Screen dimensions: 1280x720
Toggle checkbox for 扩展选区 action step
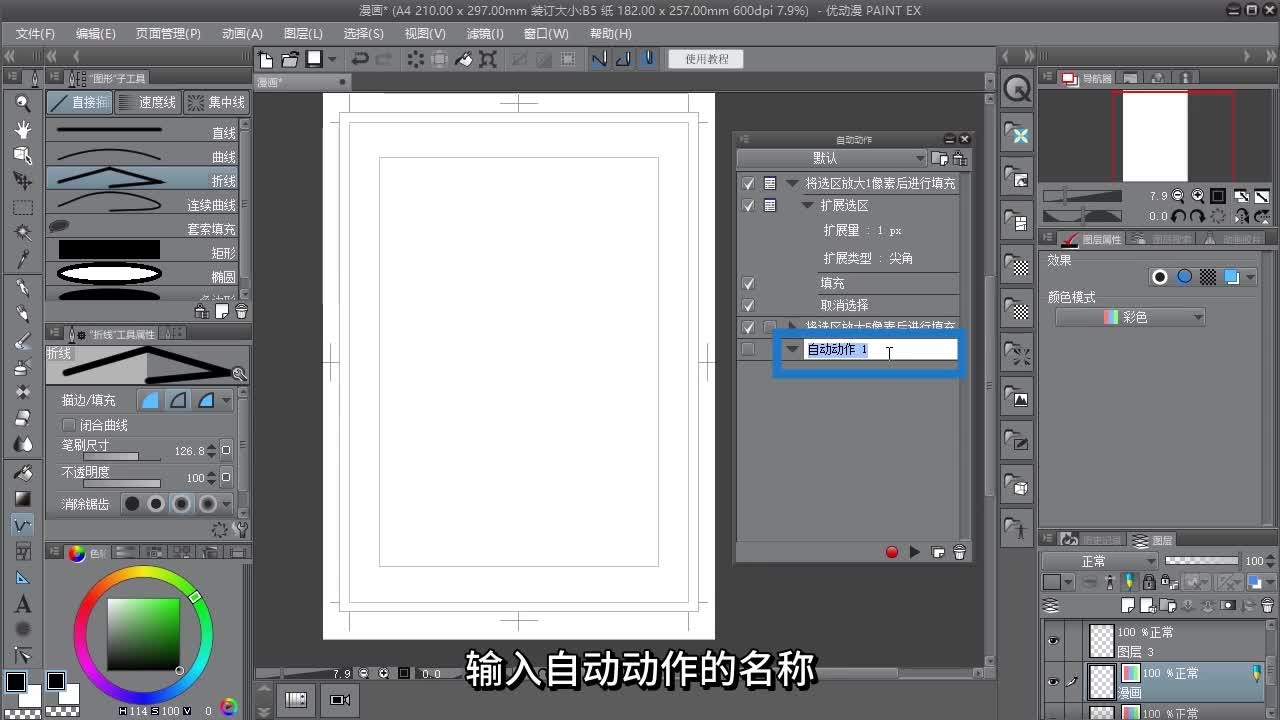click(748, 205)
